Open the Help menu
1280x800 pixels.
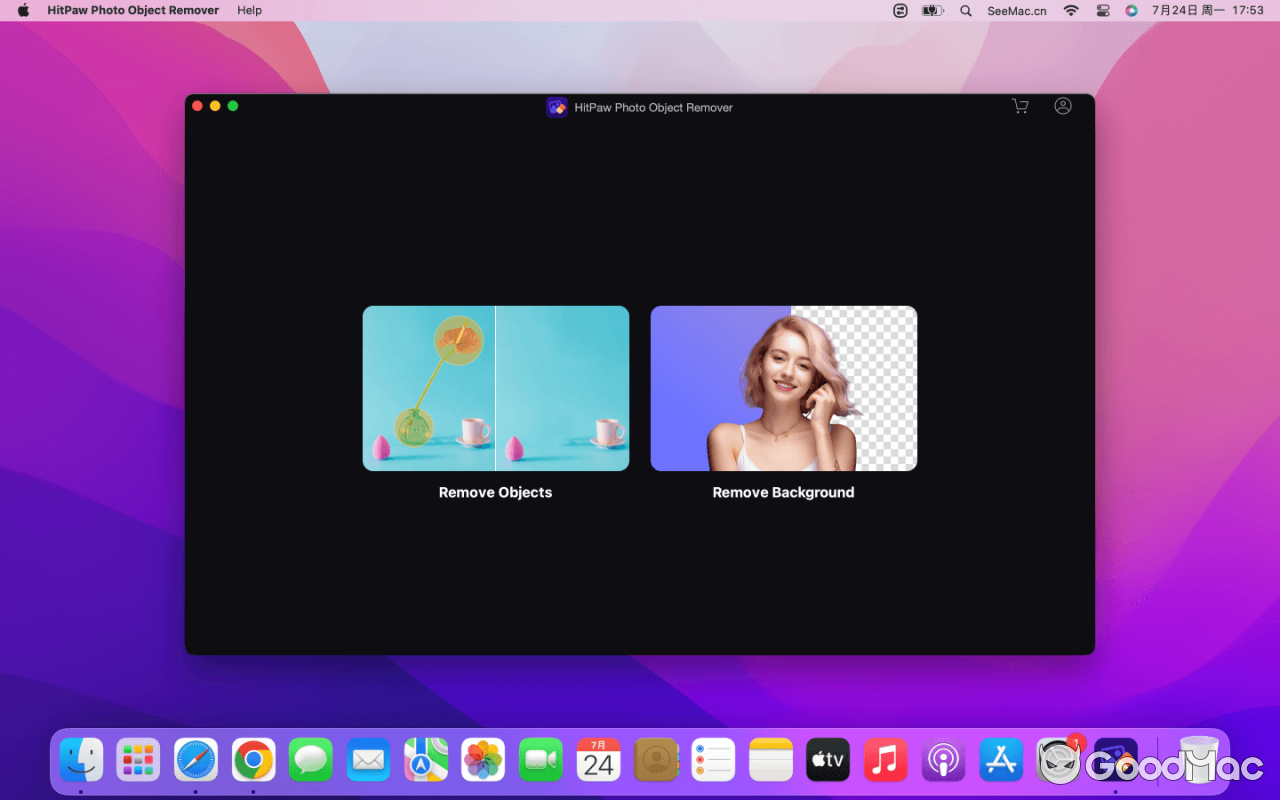[x=249, y=10]
